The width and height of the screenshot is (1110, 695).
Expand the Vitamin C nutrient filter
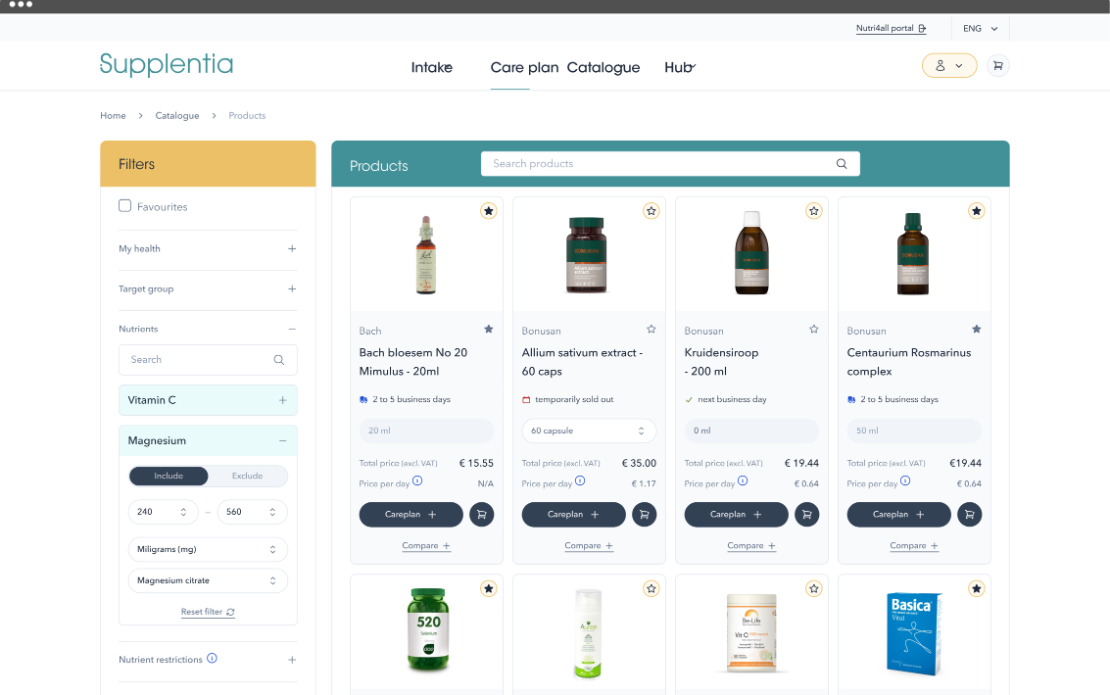(282, 400)
